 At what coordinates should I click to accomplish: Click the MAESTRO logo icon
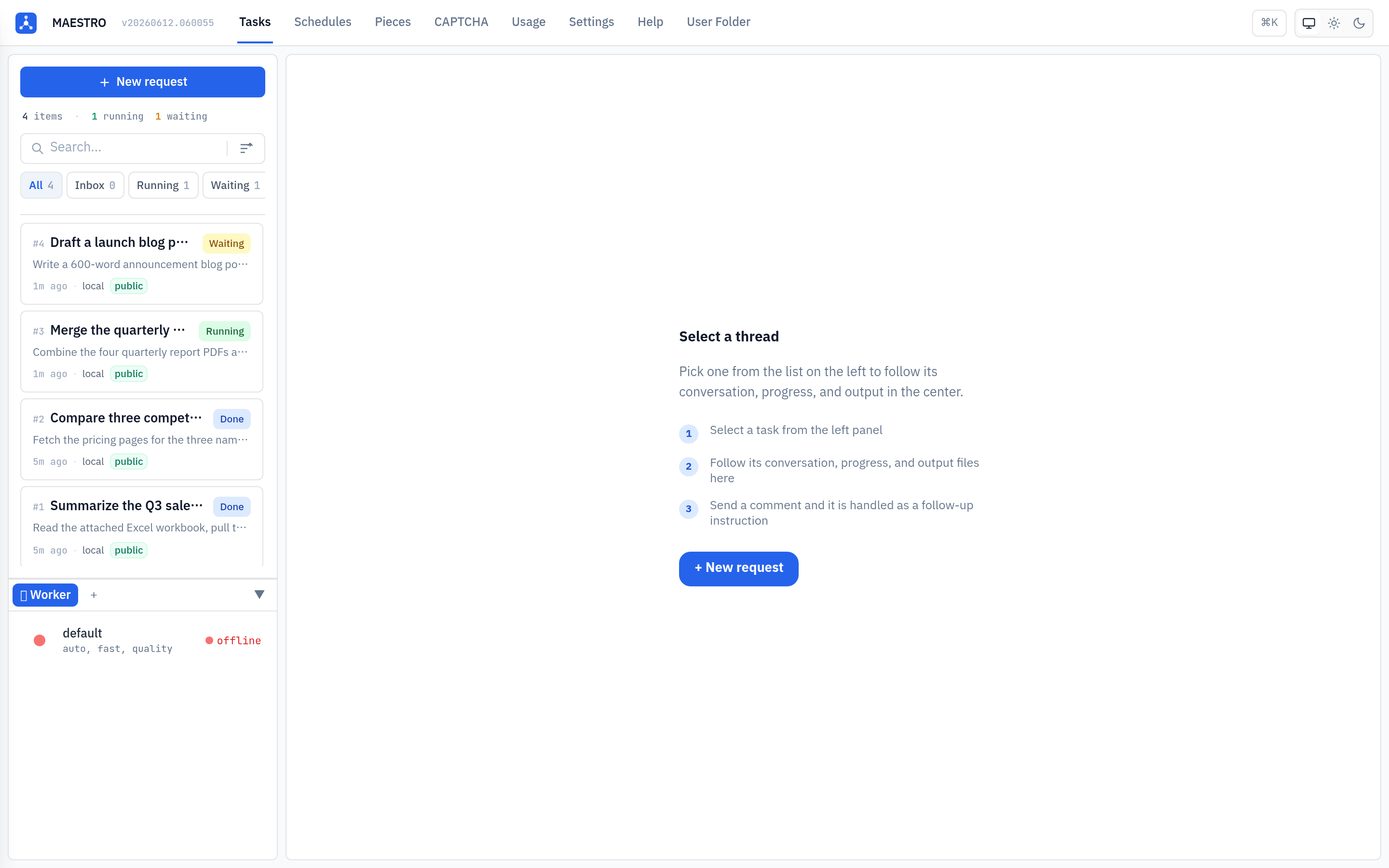pyautogui.click(x=26, y=23)
